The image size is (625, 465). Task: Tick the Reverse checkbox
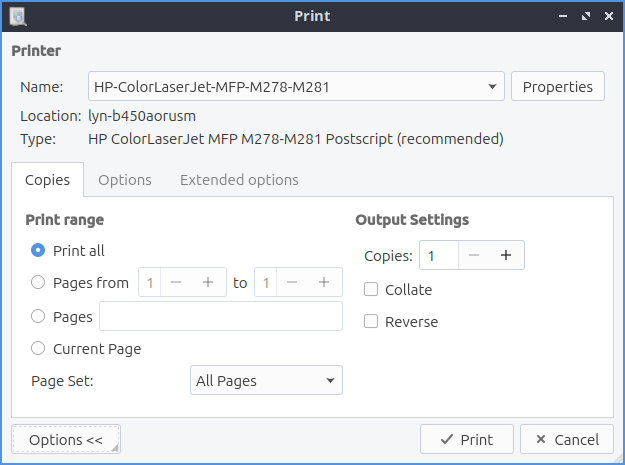click(x=371, y=322)
